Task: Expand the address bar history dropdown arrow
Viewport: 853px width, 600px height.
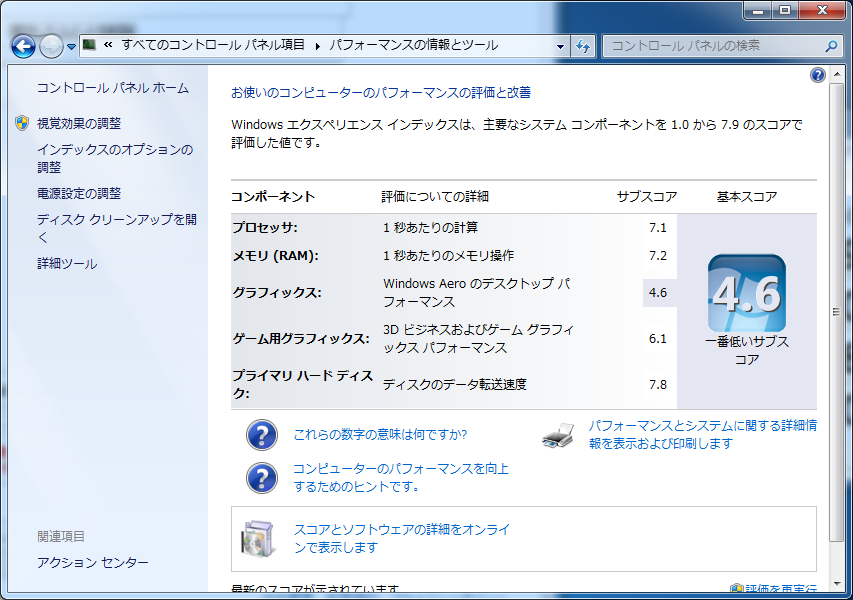Action: pos(560,46)
